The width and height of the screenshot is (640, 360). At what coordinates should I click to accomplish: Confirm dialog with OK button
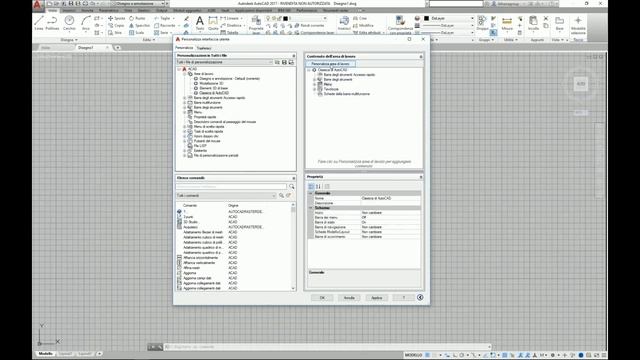pos(322,298)
